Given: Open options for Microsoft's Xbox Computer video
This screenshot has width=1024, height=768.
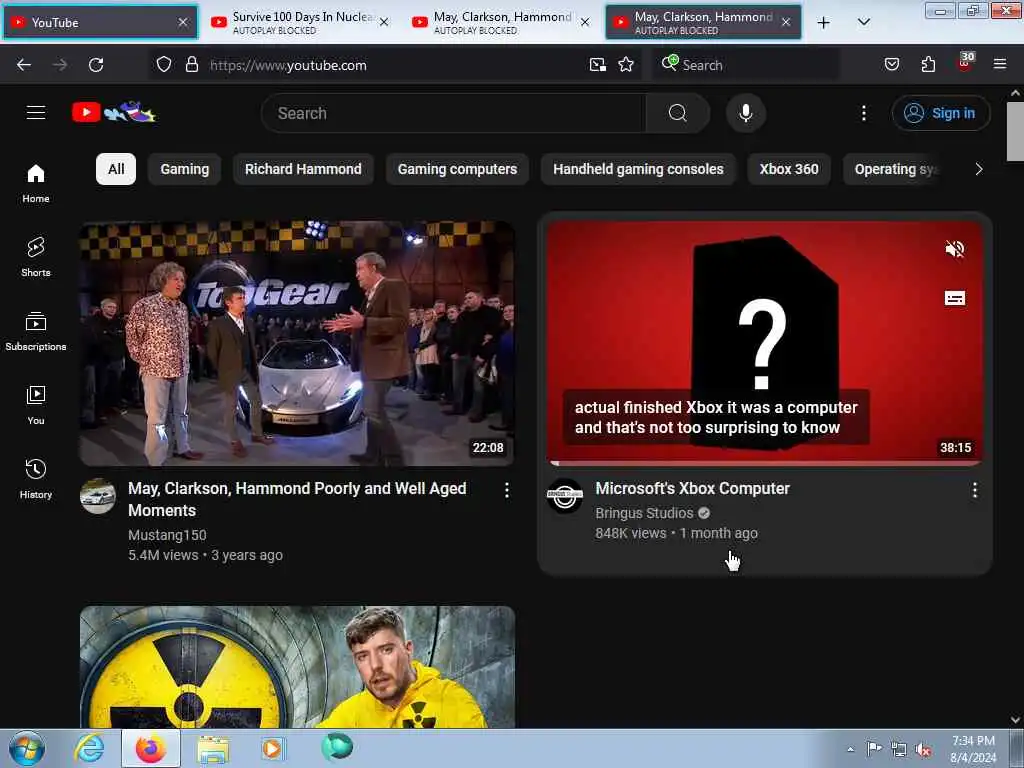Looking at the screenshot, I should 974,490.
